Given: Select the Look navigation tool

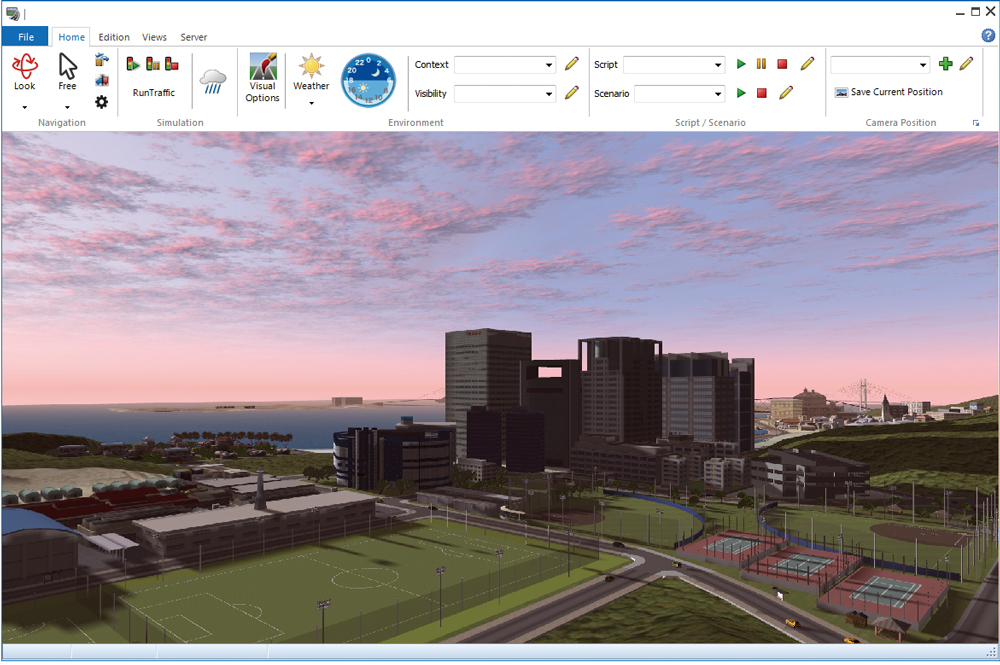Looking at the screenshot, I should [25, 71].
